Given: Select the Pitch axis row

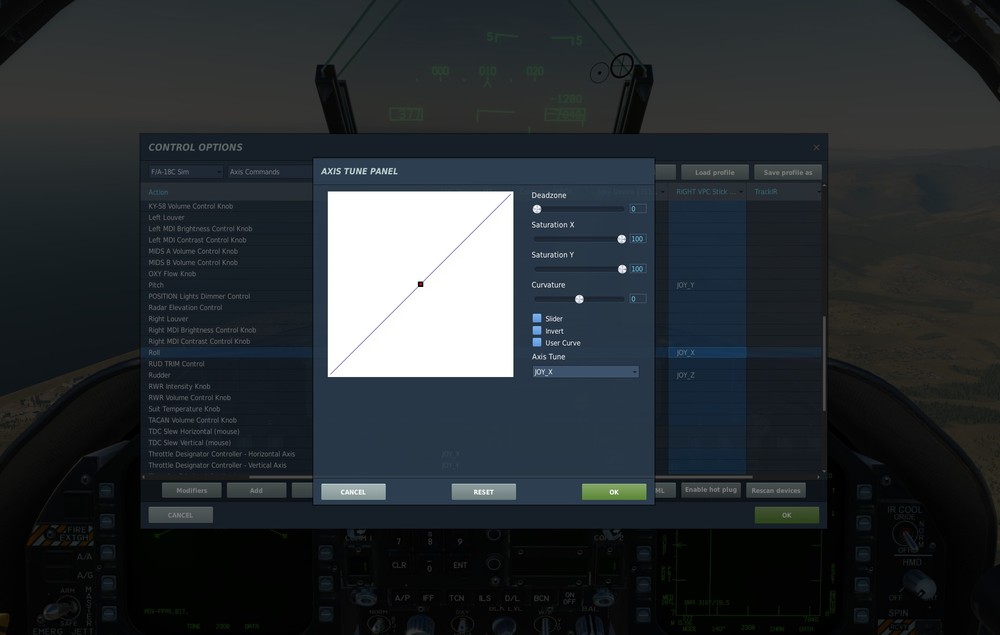Looking at the screenshot, I should coord(226,285).
